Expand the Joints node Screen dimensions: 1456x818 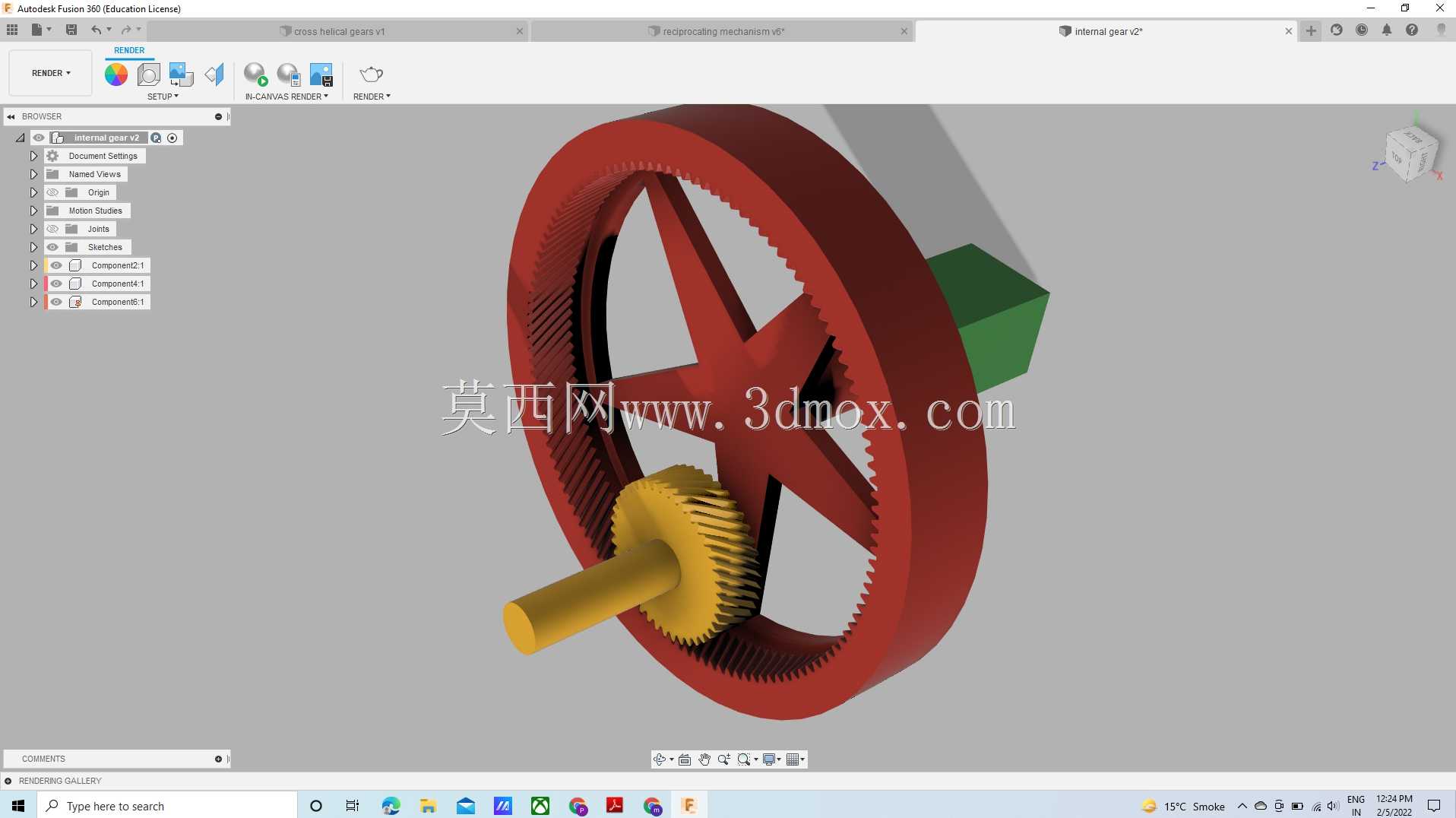[x=33, y=229]
